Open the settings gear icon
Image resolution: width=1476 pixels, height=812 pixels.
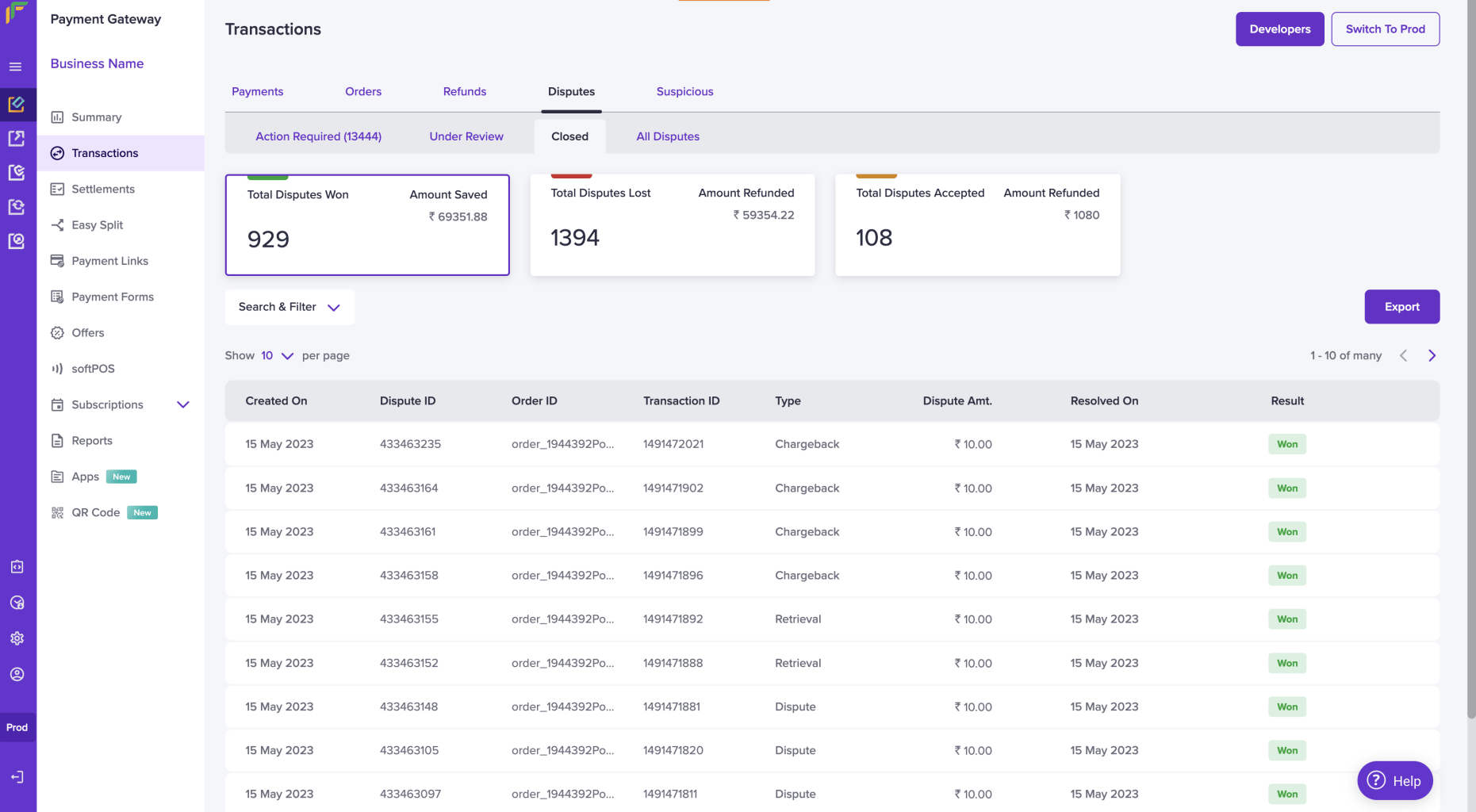pyautogui.click(x=17, y=638)
